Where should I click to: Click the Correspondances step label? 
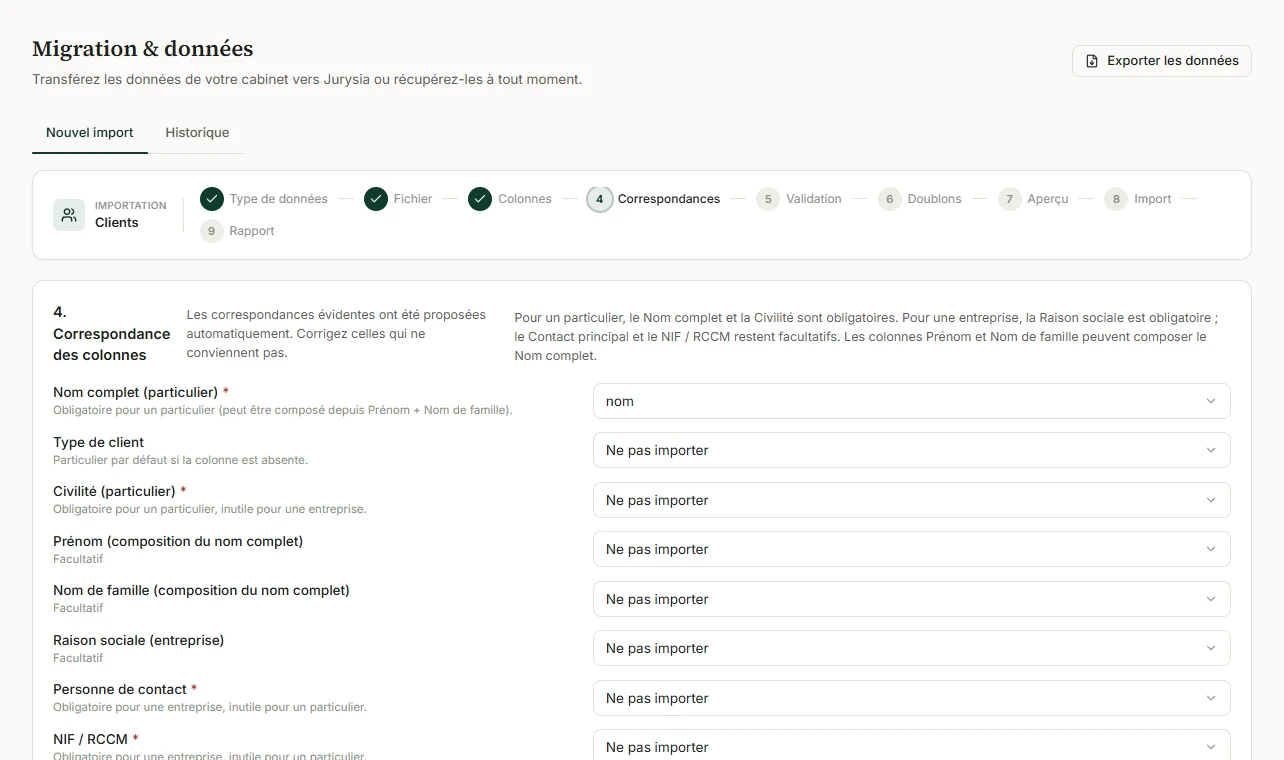tap(669, 199)
